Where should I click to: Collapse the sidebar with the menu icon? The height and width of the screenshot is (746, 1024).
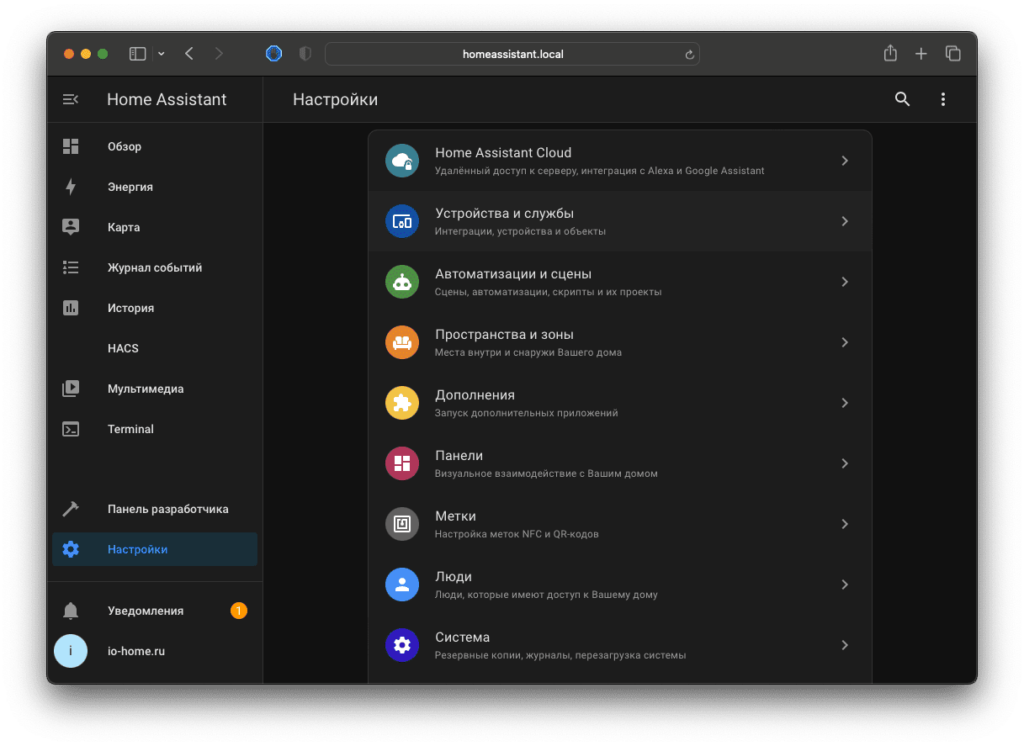tap(71, 99)
